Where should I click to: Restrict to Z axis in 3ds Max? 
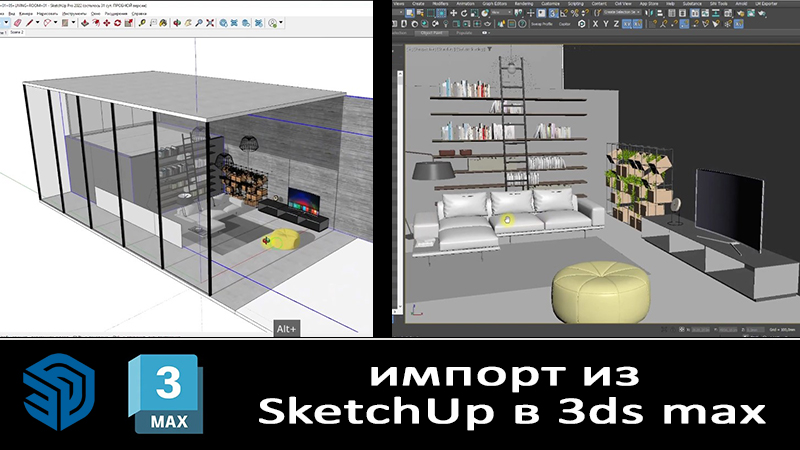(616, 24)
